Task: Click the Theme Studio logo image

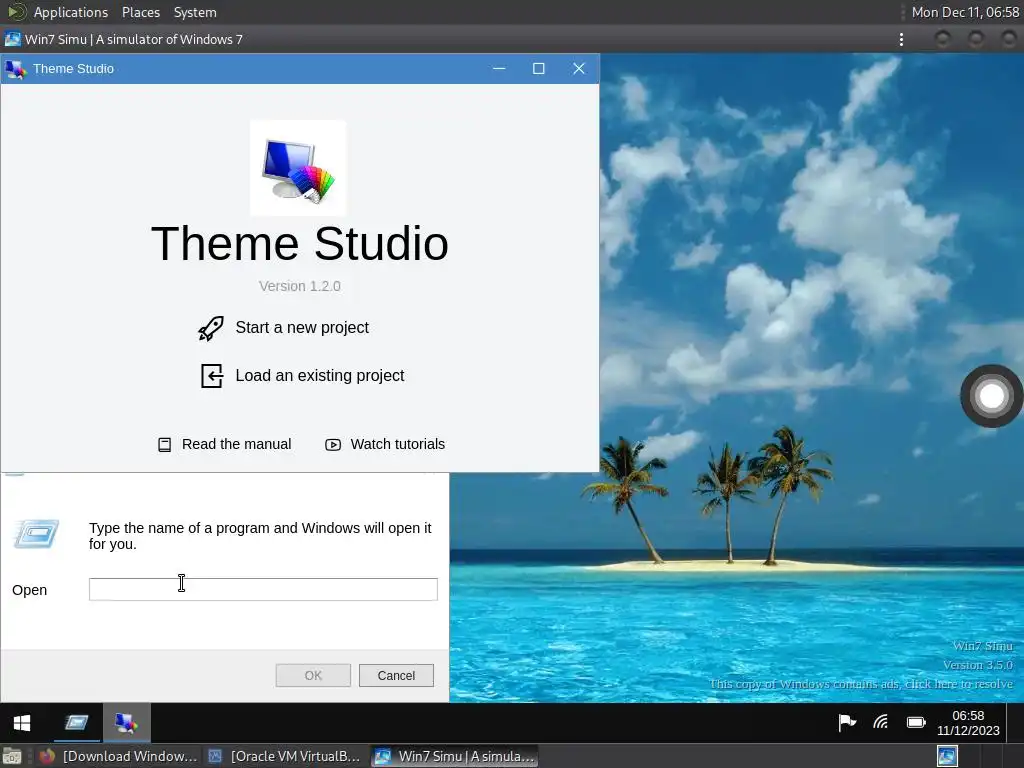Action: point(298,168)
